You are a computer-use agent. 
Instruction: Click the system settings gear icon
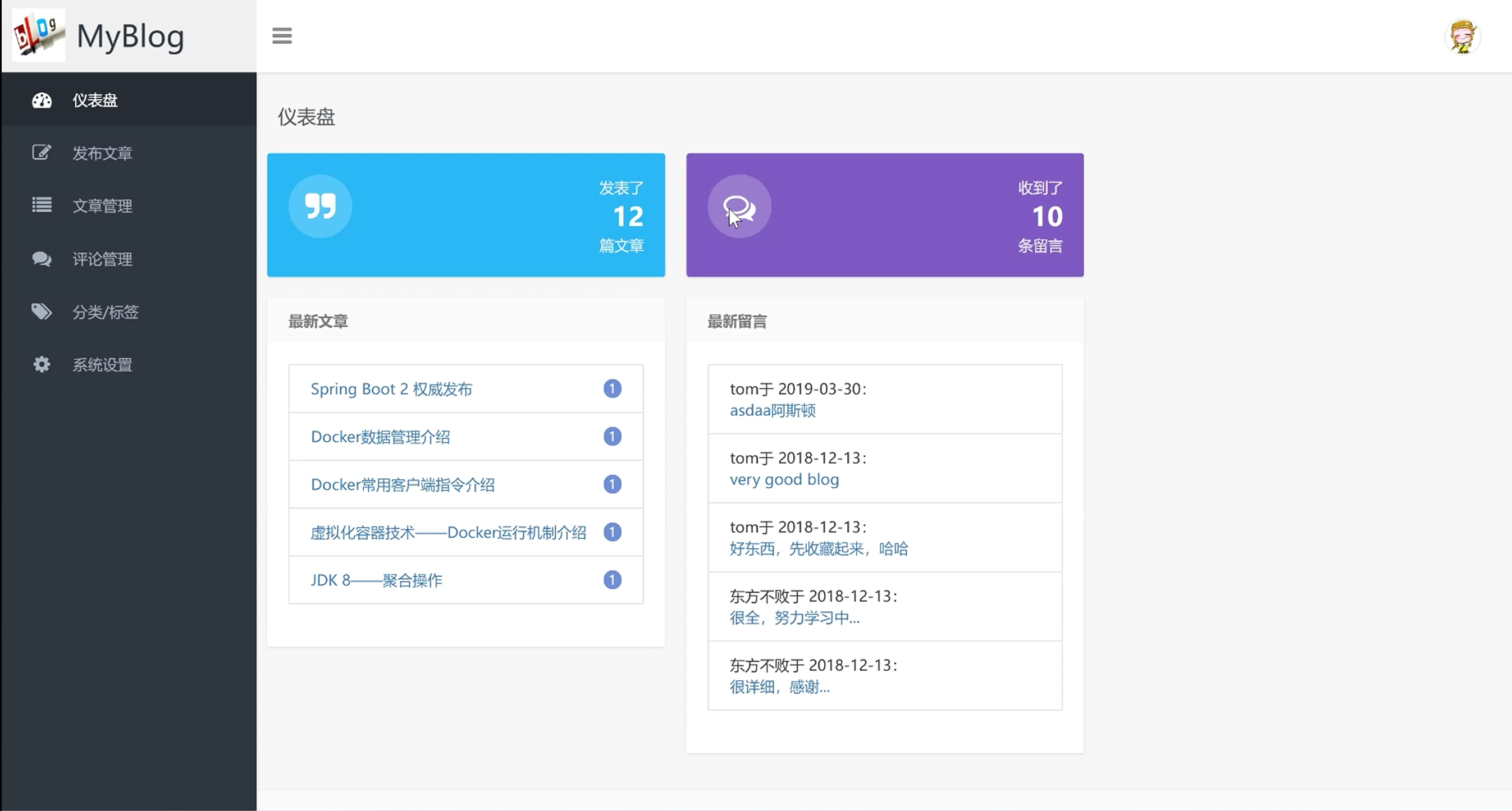tap(42, 364)
